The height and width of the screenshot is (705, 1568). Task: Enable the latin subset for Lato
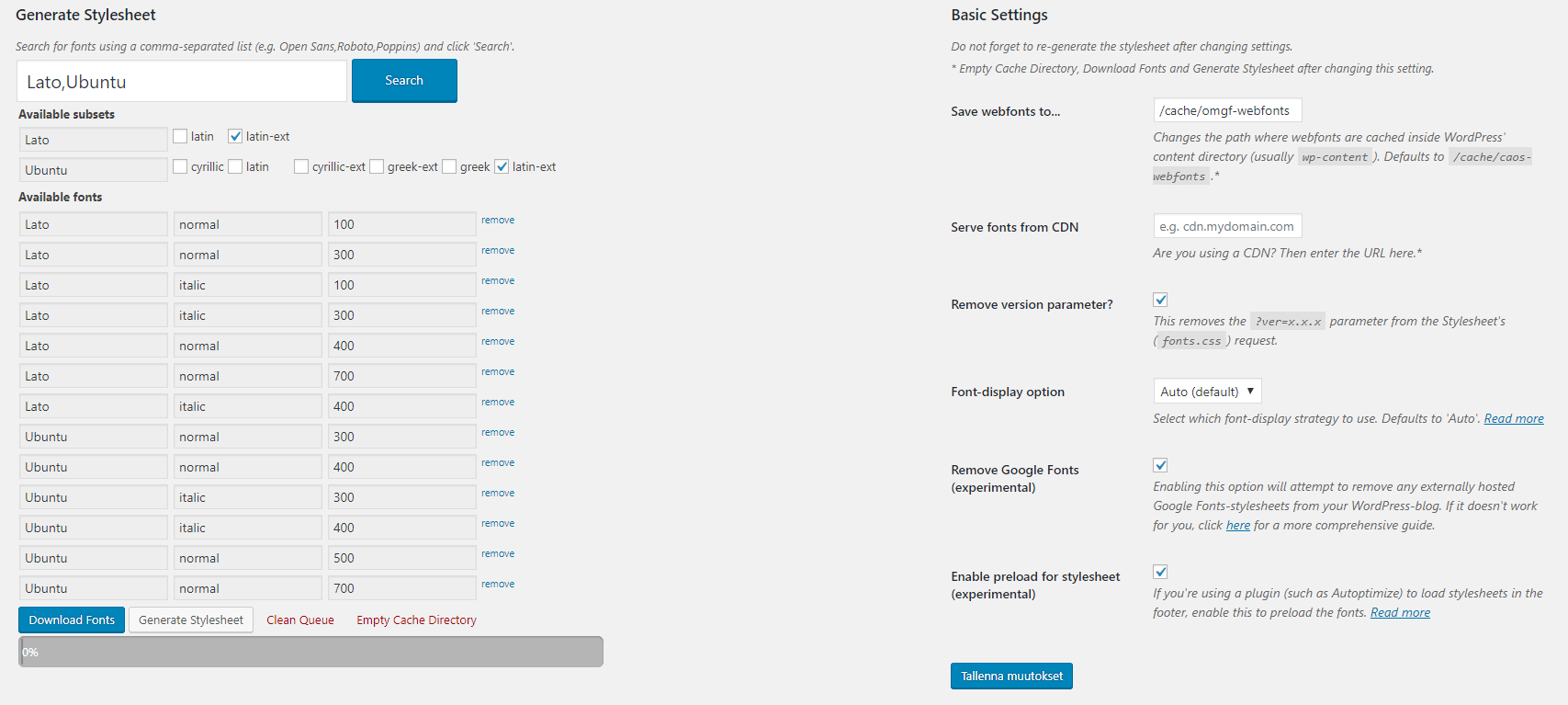pyautogui.click(x=180, y=137)
